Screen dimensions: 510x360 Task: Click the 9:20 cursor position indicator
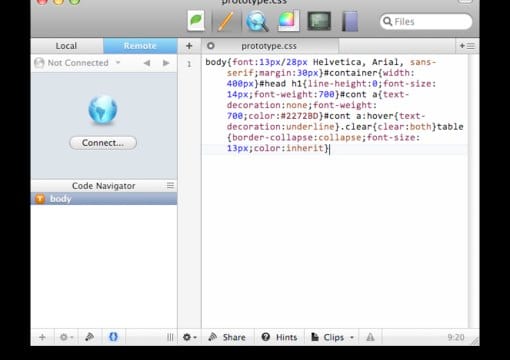(x=456, y=337)
